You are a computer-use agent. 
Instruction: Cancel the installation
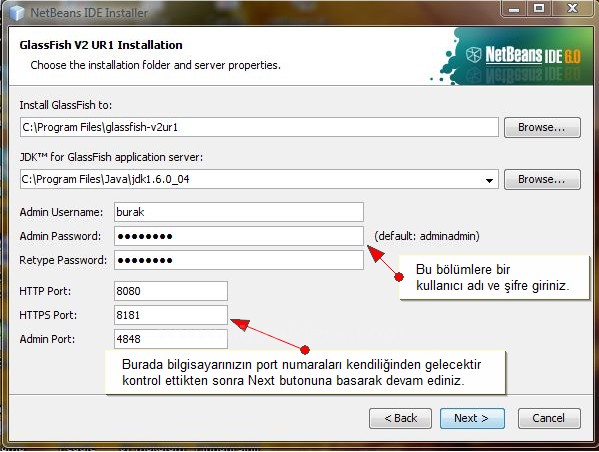pyautogui.click(x=549, y=418)
